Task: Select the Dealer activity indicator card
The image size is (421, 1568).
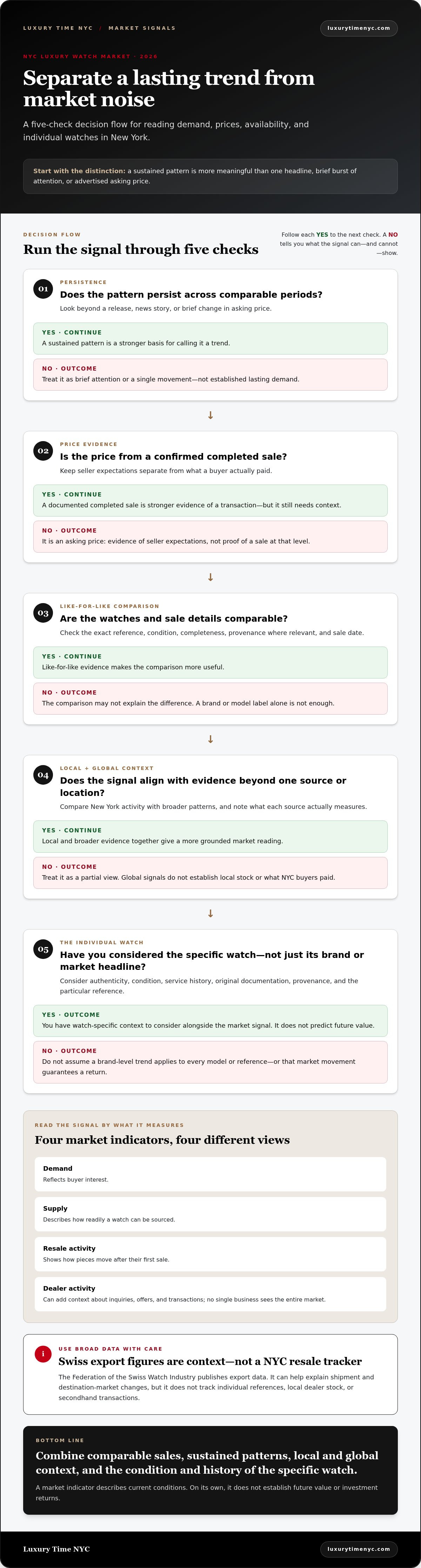Action: coord(210,1293)
